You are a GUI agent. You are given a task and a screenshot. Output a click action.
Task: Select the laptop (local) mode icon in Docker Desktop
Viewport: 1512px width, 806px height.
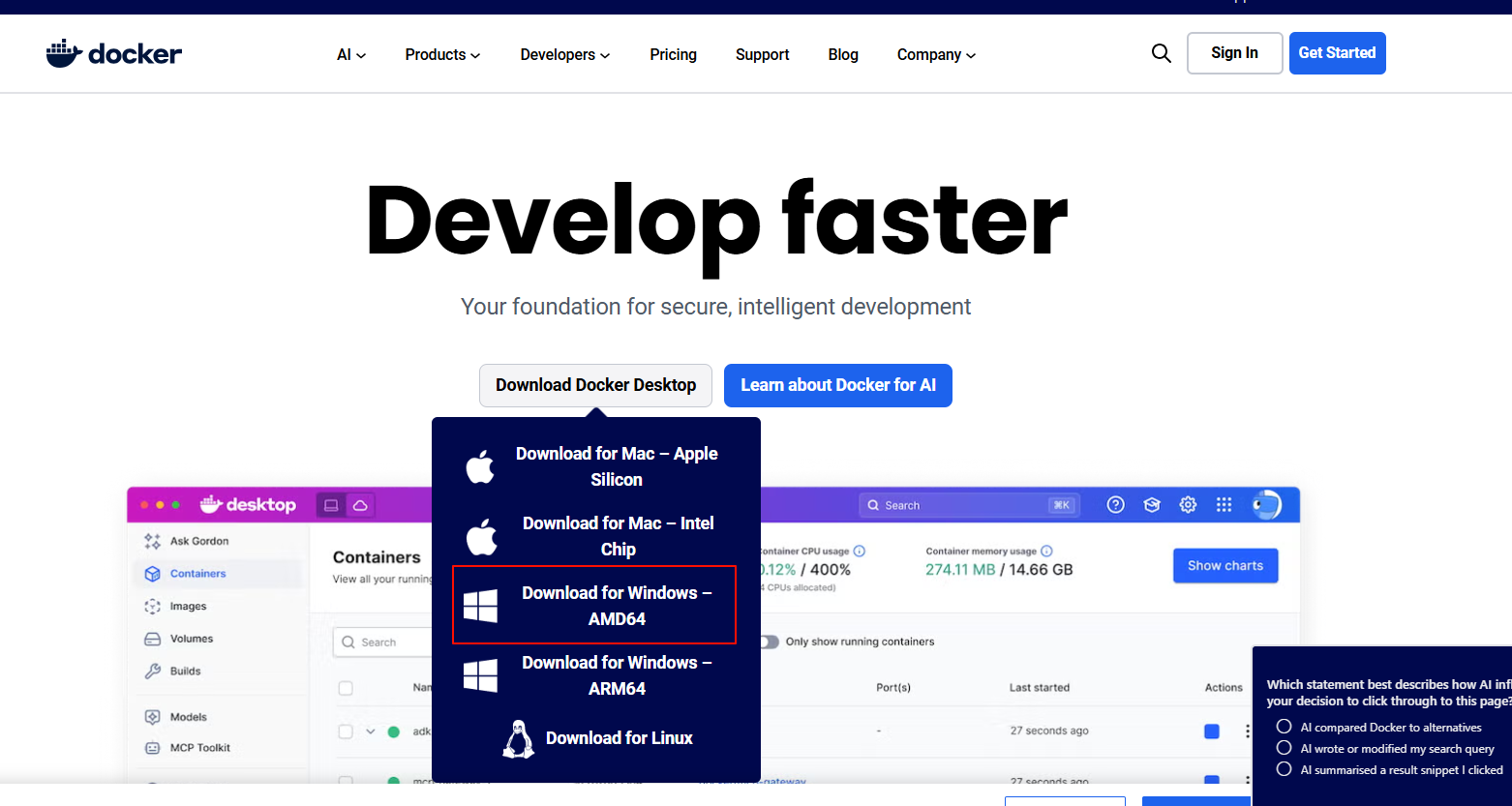[331, 505]
